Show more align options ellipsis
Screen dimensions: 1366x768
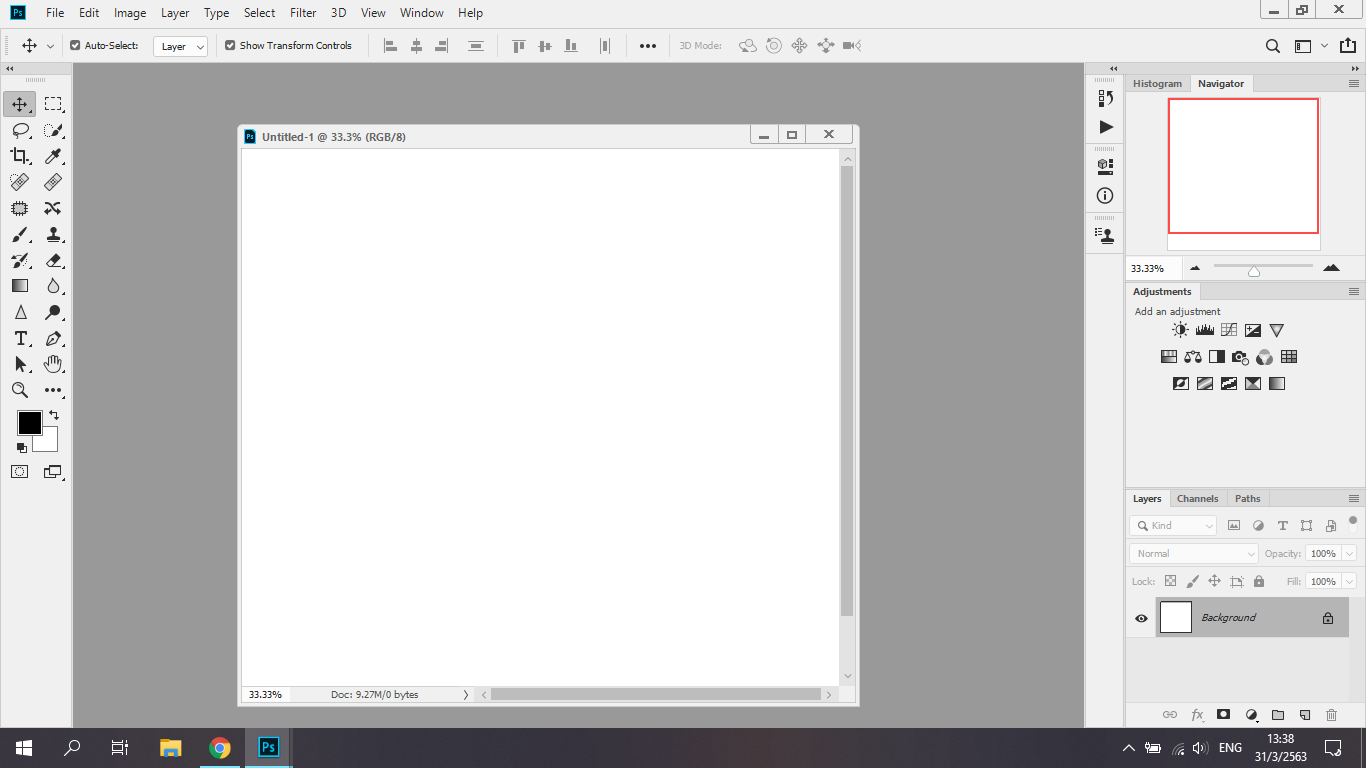[648, 46]
